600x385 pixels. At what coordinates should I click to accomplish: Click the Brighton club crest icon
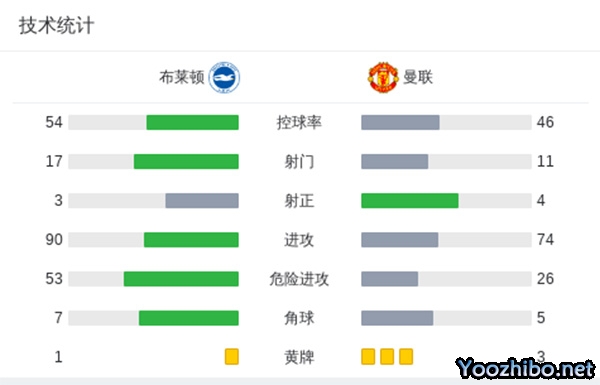224,77
